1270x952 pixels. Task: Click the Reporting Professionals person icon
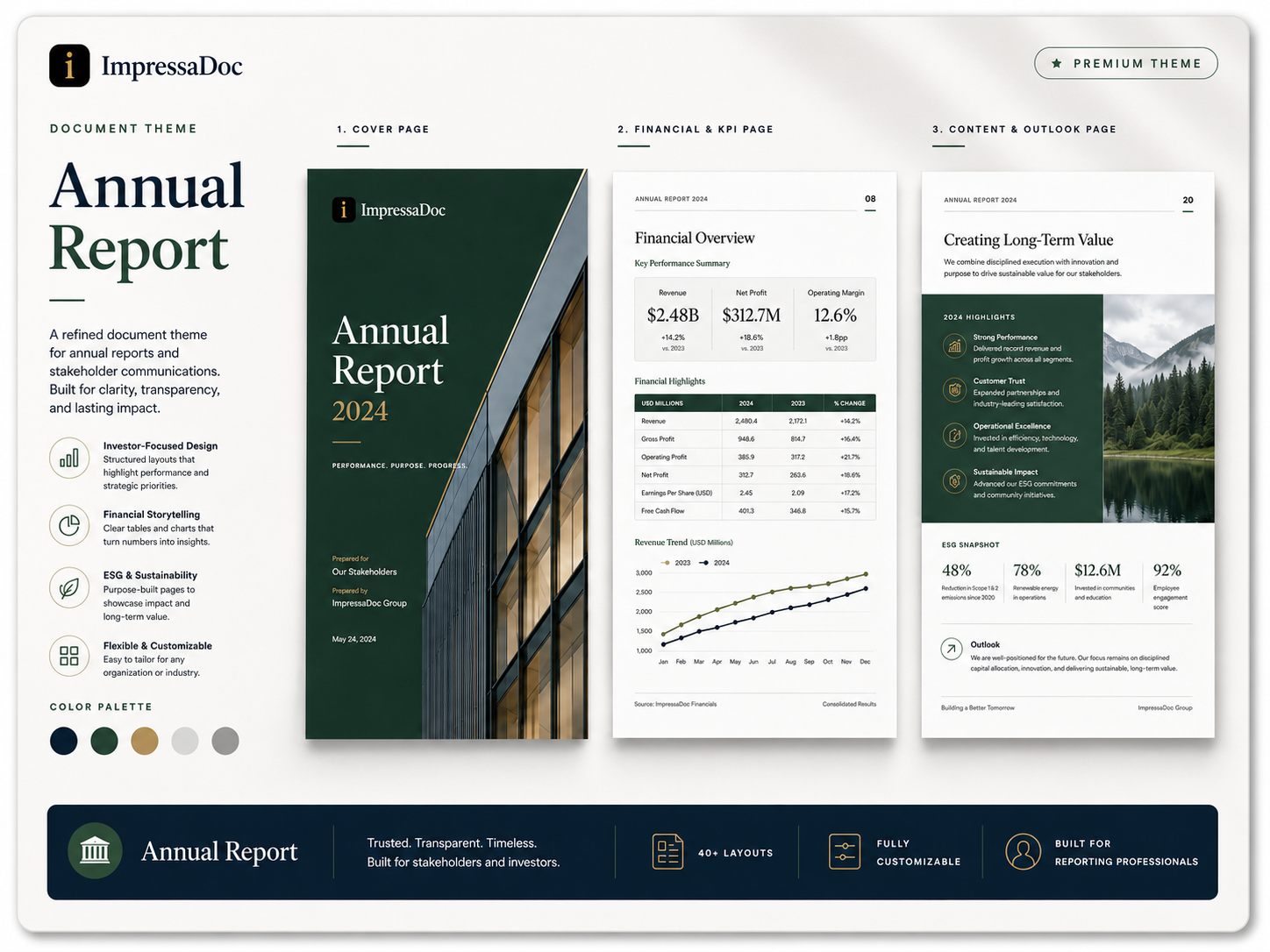click(x=1023, y=852)
